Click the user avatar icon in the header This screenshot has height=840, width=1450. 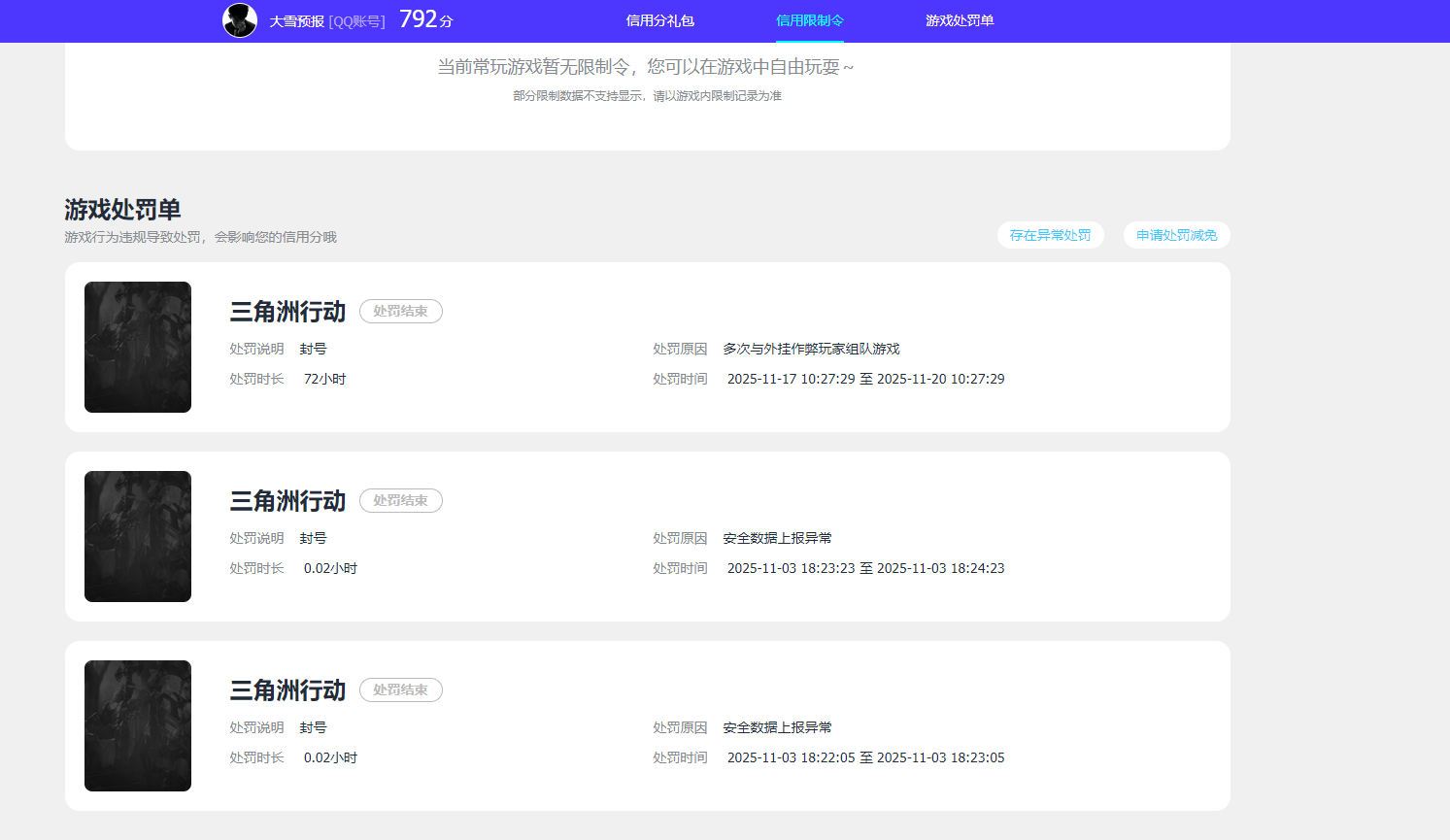click(x=238, y=20)
